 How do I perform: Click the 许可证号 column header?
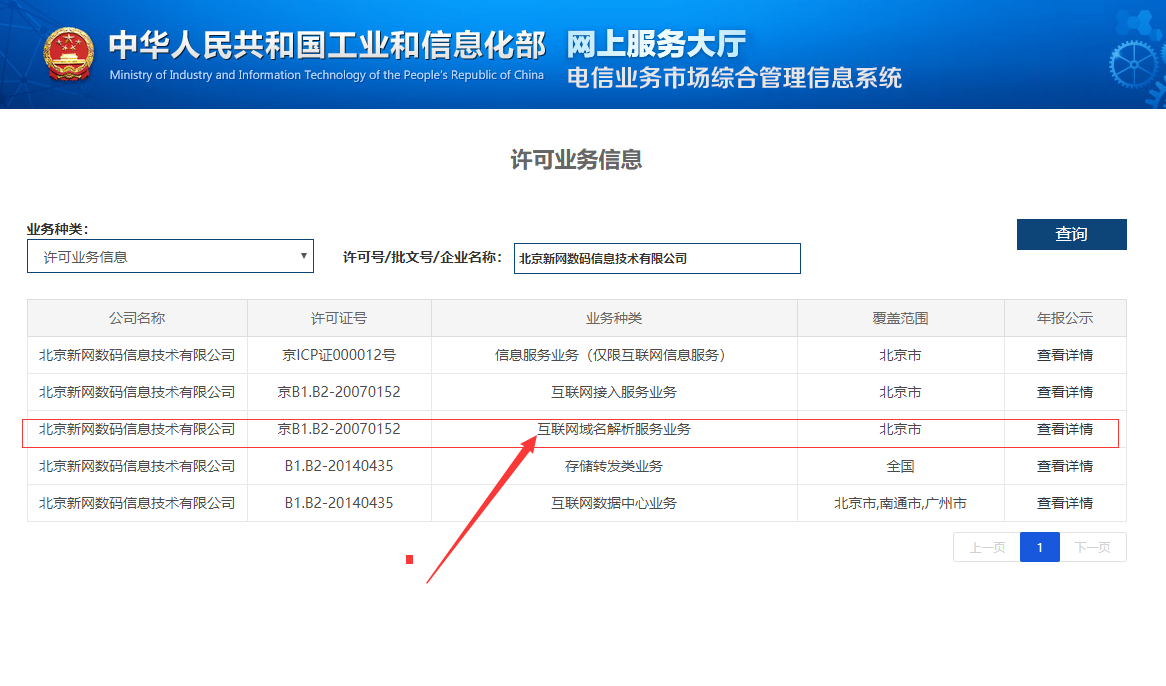[339, 318]
